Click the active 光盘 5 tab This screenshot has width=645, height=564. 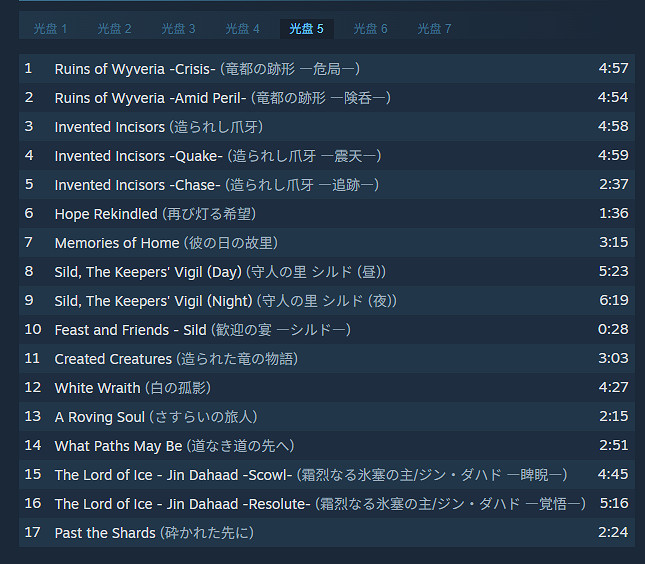pos(306,29)
